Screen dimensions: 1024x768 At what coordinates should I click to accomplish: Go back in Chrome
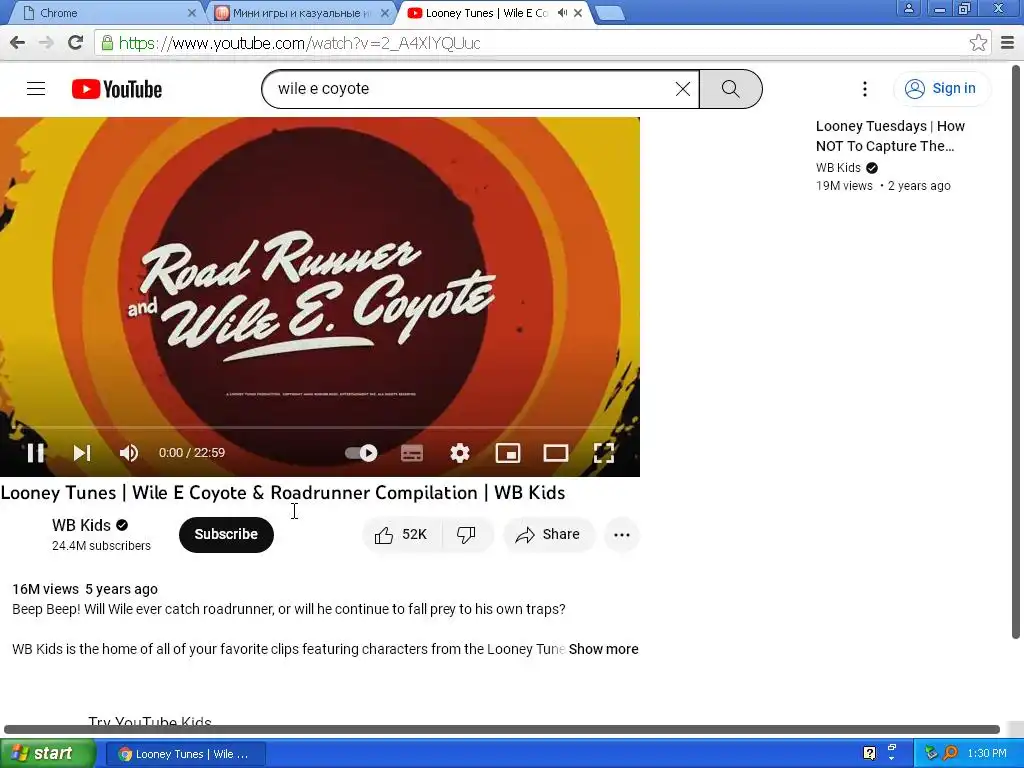point(18,42)
